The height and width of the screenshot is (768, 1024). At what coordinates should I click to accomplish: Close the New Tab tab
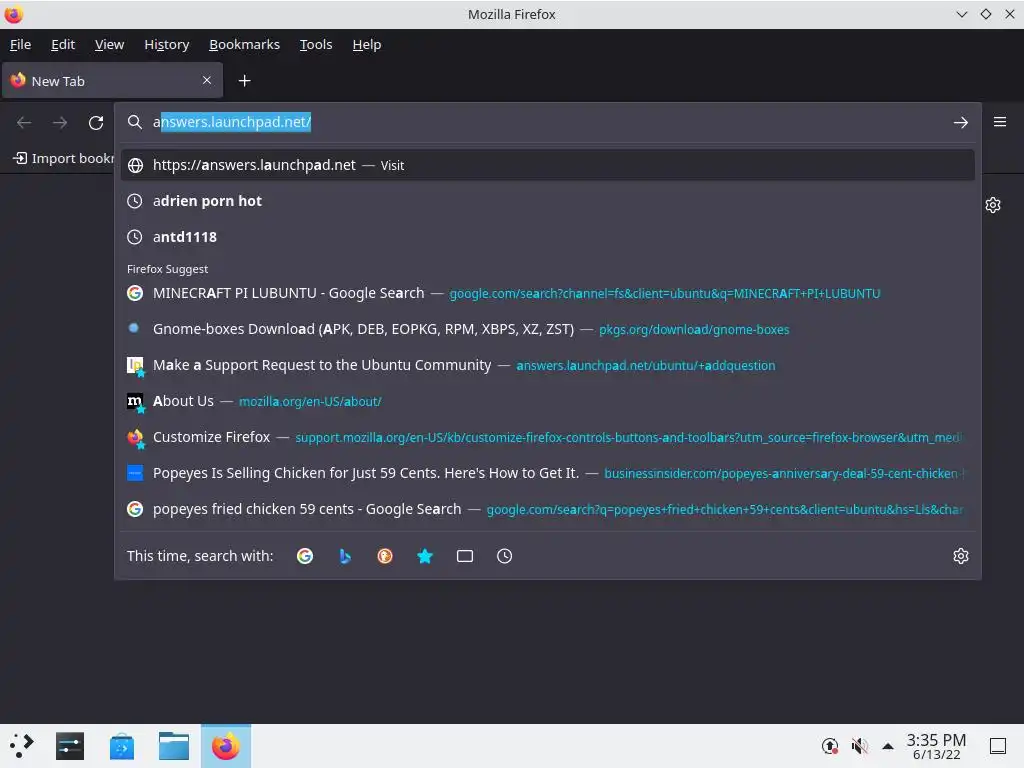tap(206, 80)
